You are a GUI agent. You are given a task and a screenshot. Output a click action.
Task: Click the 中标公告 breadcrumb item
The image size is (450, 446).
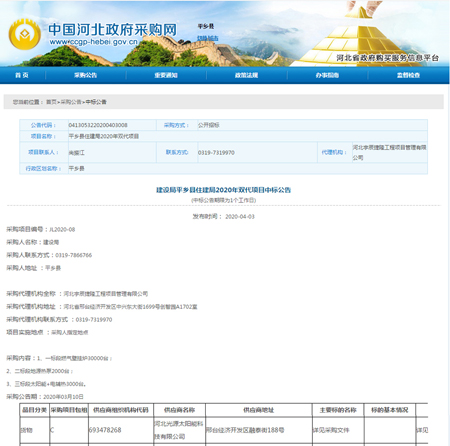point(96,102)
